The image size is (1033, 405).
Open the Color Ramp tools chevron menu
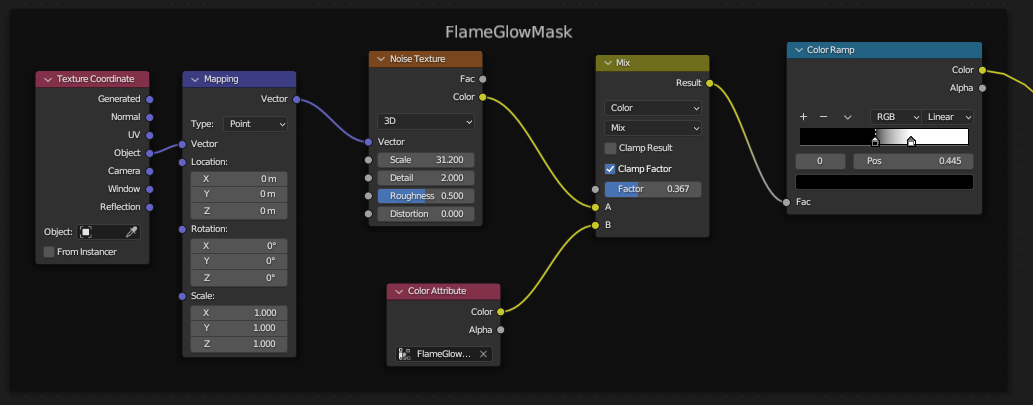click(x=848, y=117)
